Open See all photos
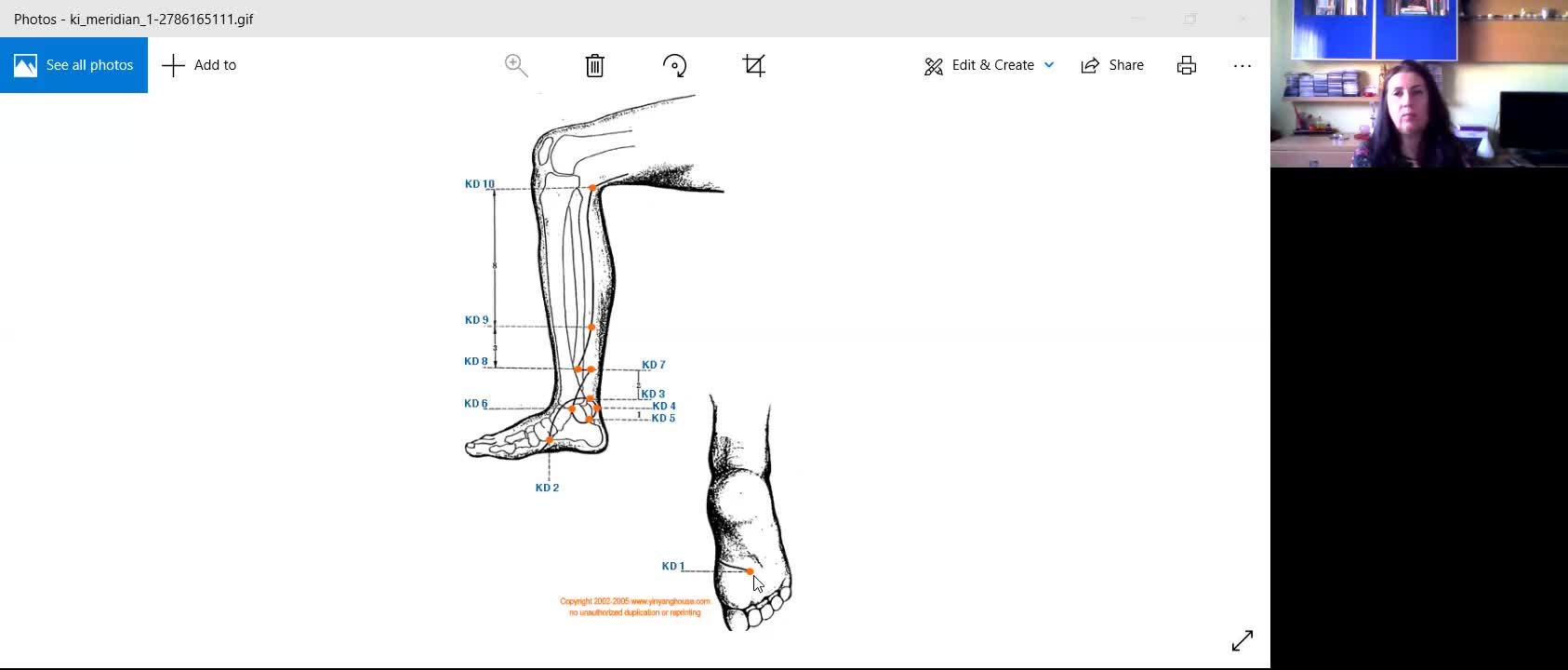Viewport: 1568px width, 670px height. pos(73,65)
